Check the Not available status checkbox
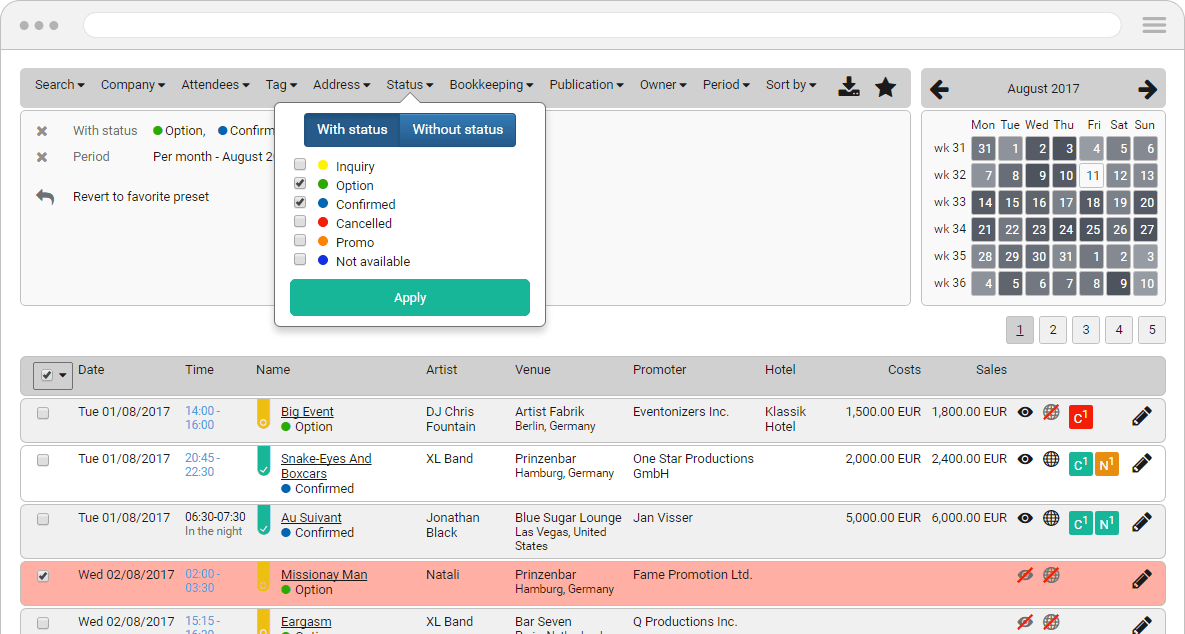Image resolution: width=1185 pixels, height=634 pixels. pos(300,259)
